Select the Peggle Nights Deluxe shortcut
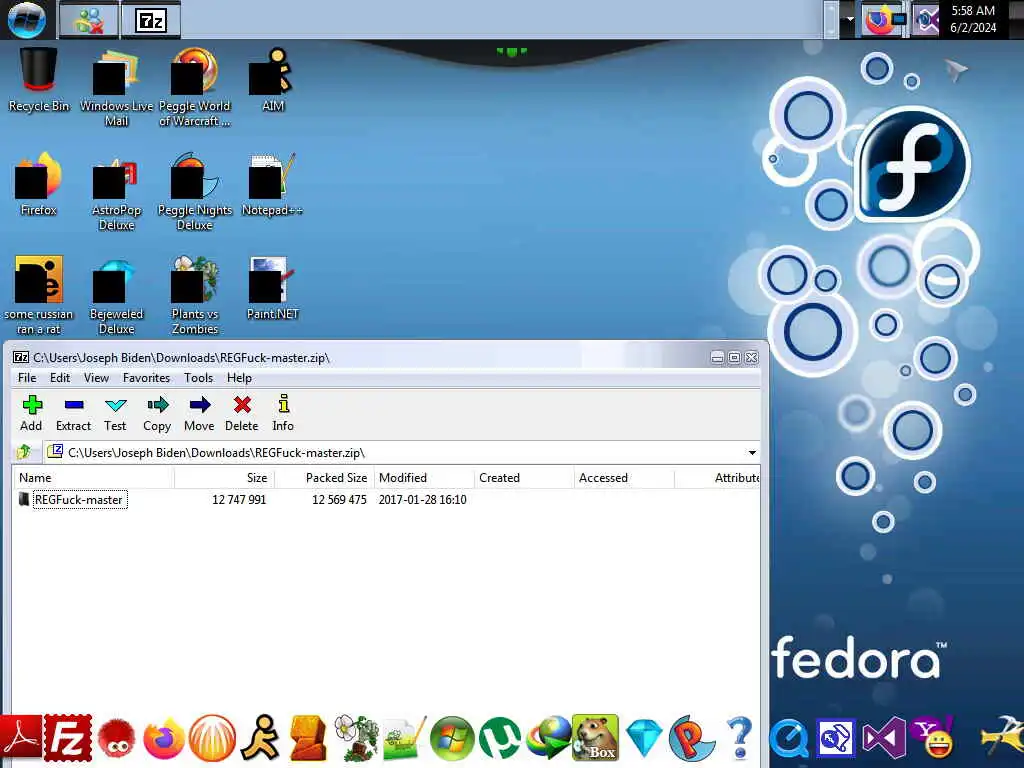 pos(195,191)
